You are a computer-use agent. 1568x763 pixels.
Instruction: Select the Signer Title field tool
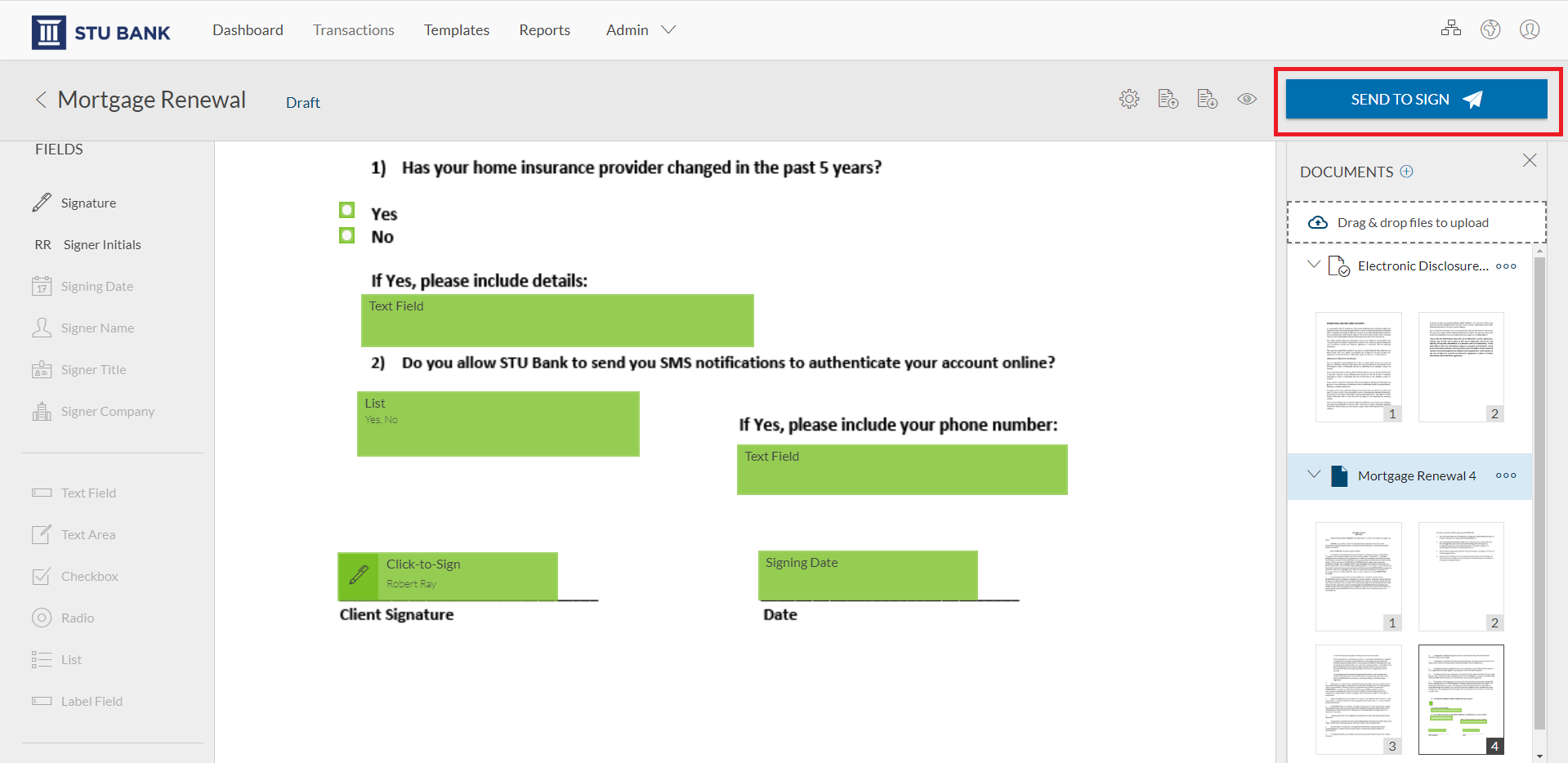pyautogui.click(x=79, y=369)
